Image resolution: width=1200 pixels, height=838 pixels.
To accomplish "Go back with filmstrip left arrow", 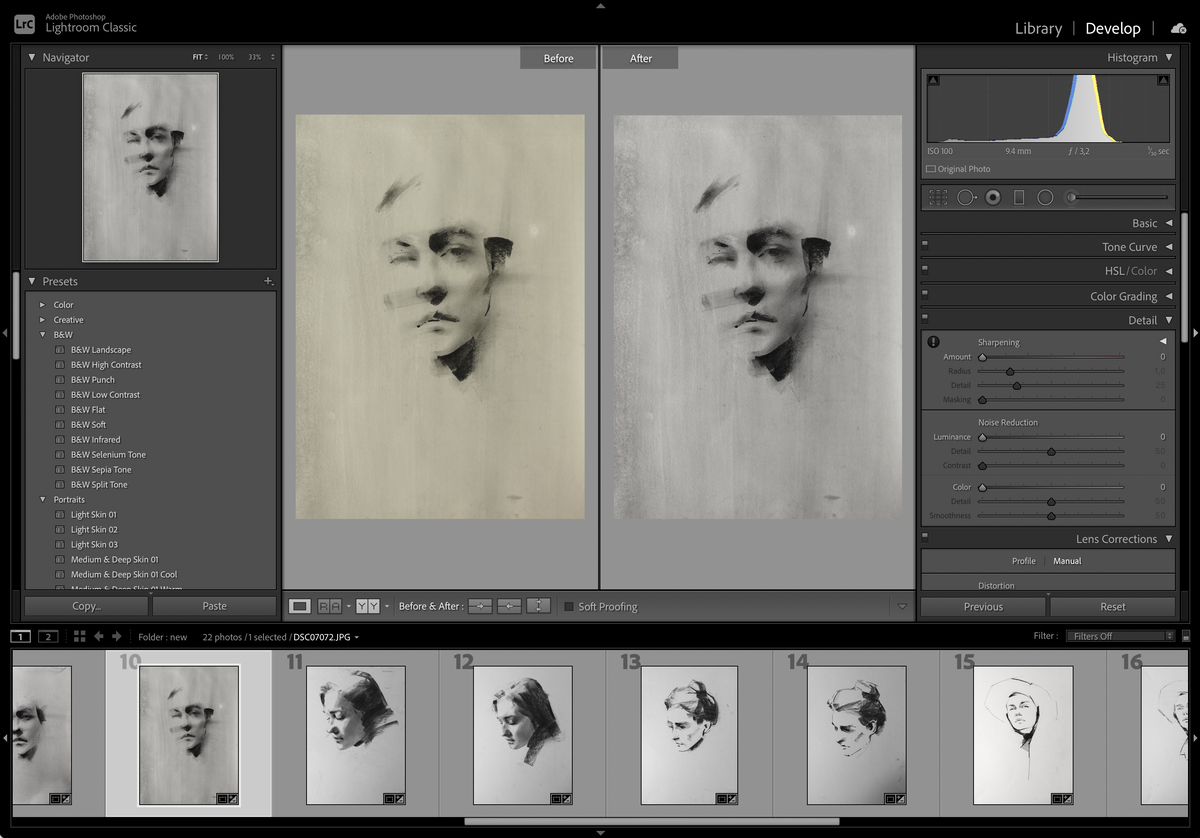I will click(100, 636).
